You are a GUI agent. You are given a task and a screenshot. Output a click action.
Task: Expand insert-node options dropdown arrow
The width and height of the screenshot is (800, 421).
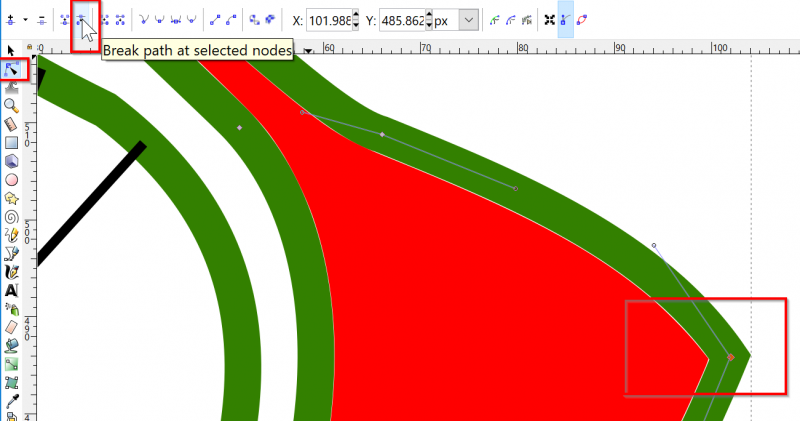(25, 19)
